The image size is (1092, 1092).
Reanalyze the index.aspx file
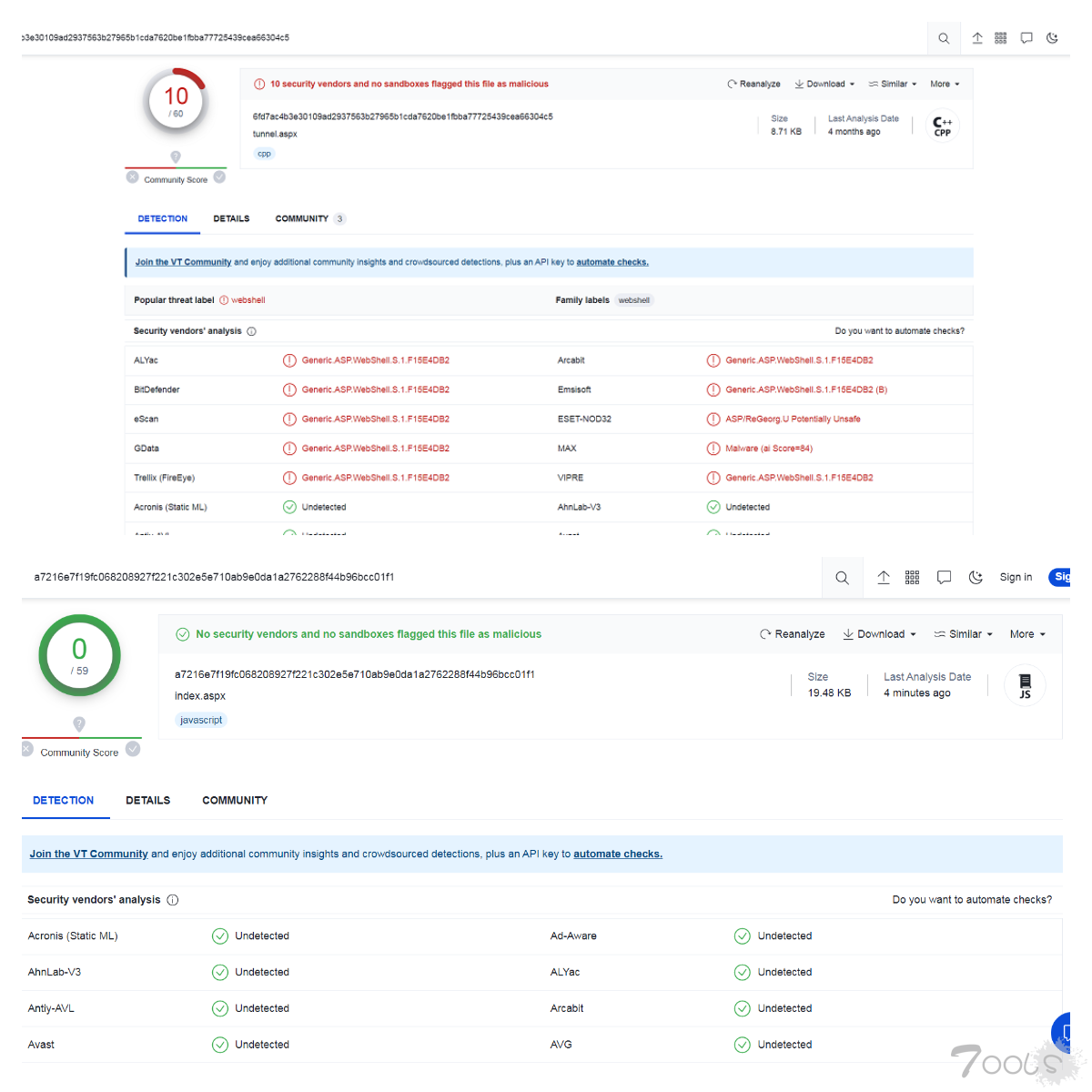click(x=793, y=634)
